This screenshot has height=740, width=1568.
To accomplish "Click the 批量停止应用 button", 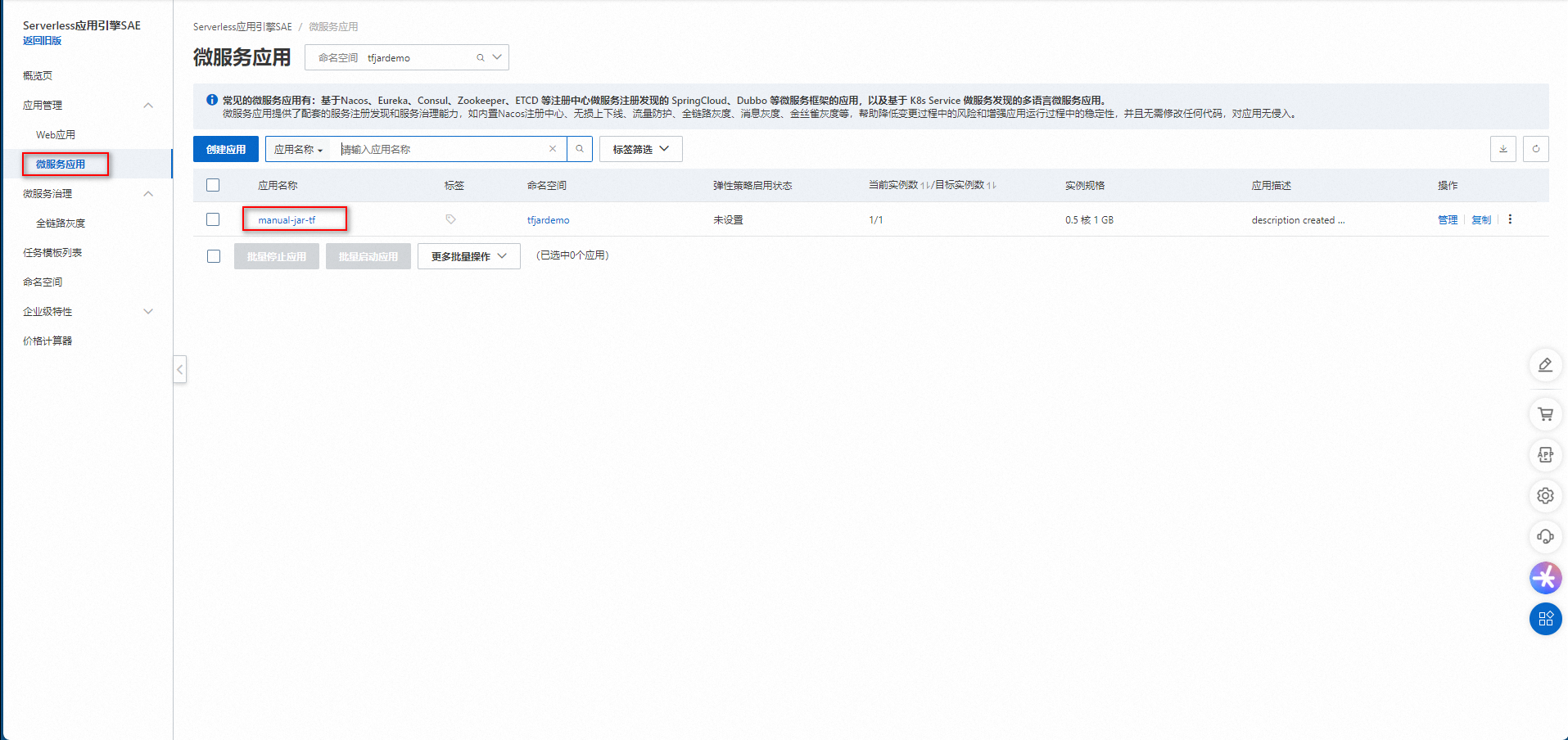I will click(277, 256).
